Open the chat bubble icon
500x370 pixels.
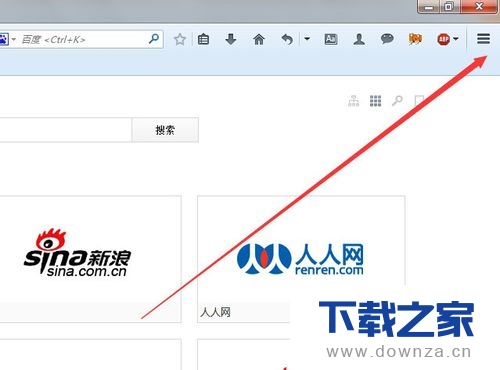point(387,39)
